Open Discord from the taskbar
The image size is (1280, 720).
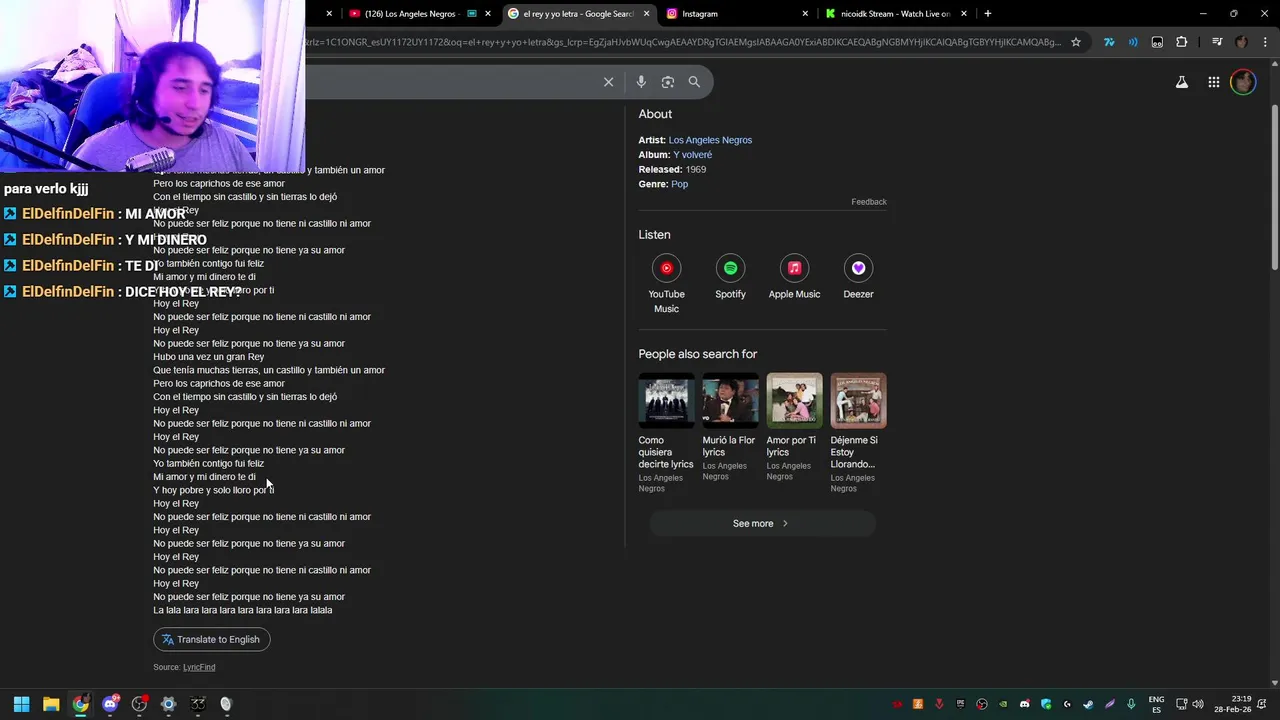tap(110, 704)
